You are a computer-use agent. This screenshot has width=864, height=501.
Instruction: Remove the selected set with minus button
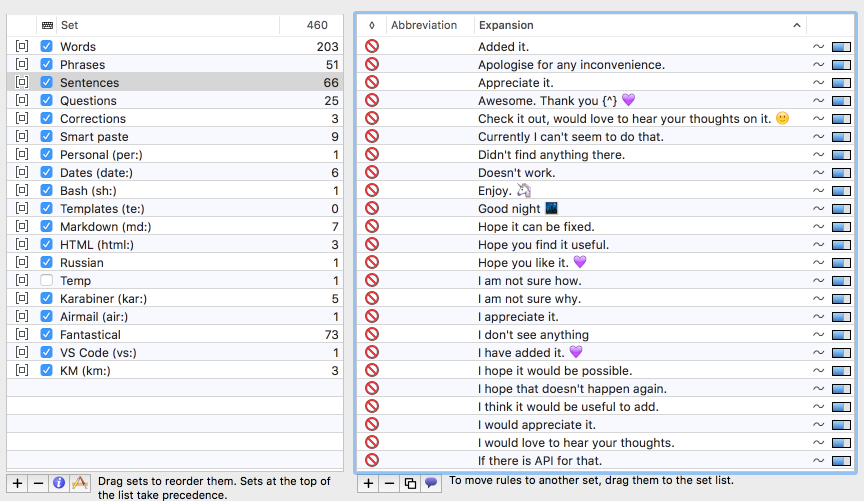click(38, 483)
